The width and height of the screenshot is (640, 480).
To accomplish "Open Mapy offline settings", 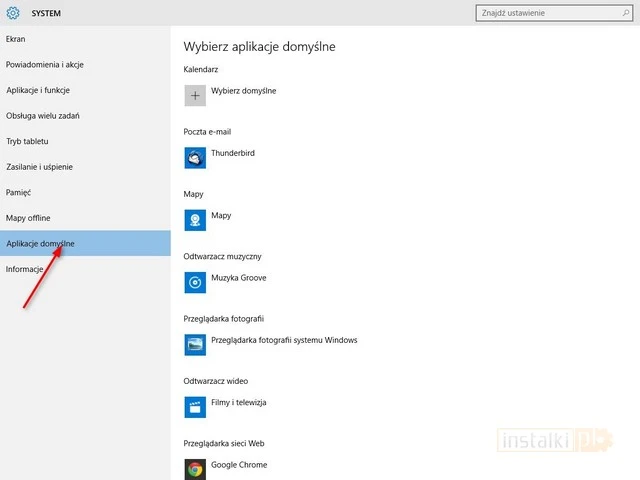I will click(x=28, y=218).
